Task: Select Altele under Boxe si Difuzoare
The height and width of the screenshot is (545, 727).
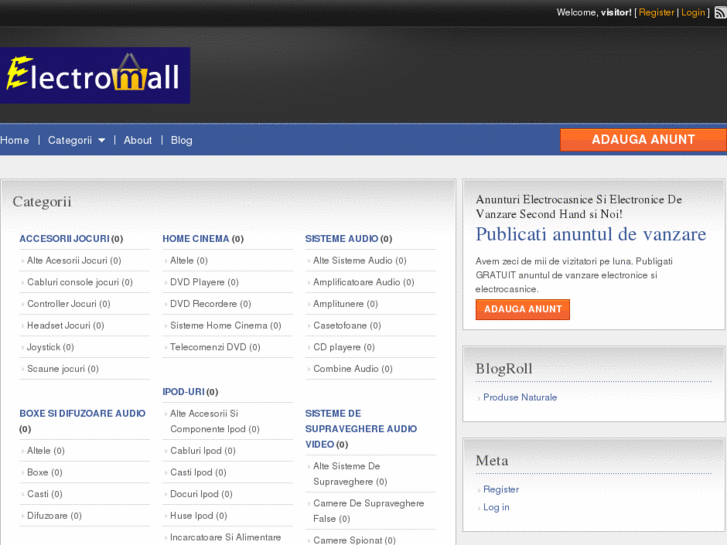Action: coord(38,451)
